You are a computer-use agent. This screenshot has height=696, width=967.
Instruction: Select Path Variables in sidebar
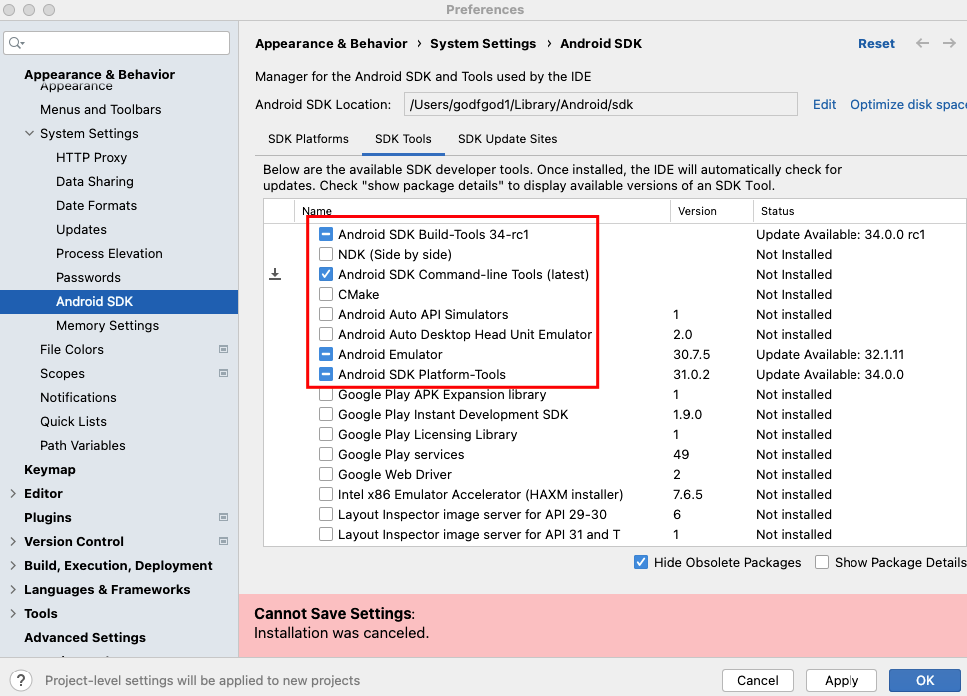(83, 446)
